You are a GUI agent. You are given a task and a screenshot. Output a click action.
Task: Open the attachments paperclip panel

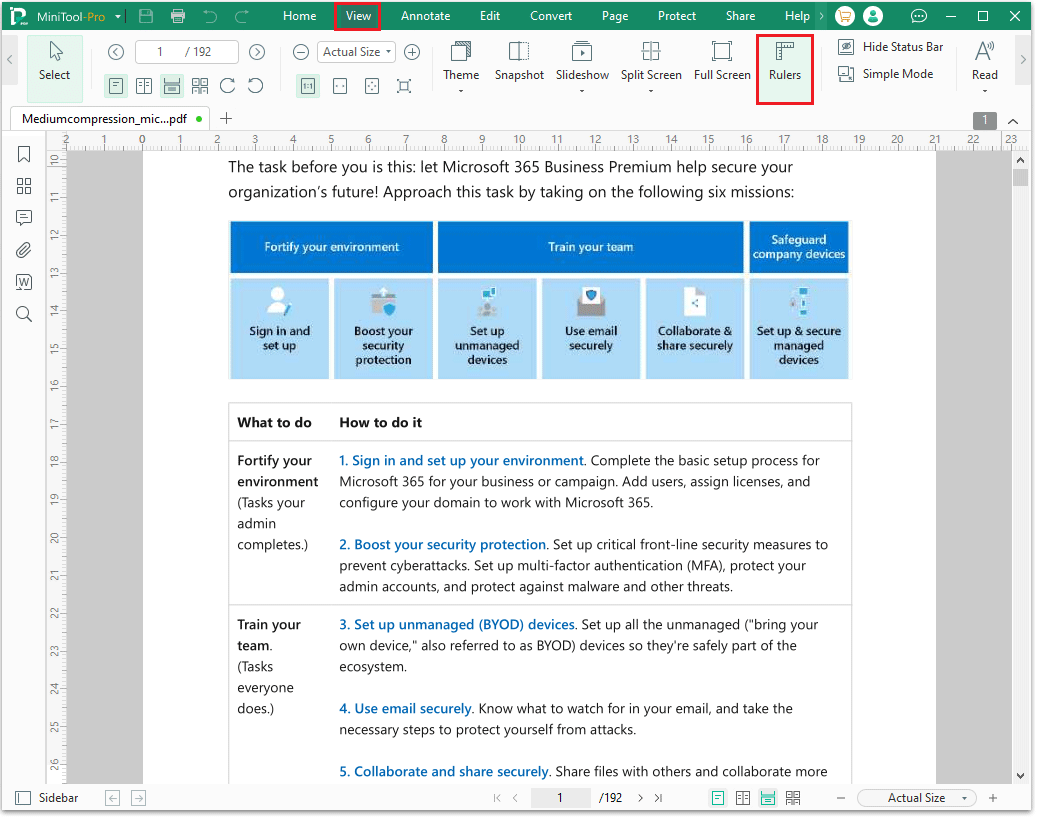click(24, 250)
